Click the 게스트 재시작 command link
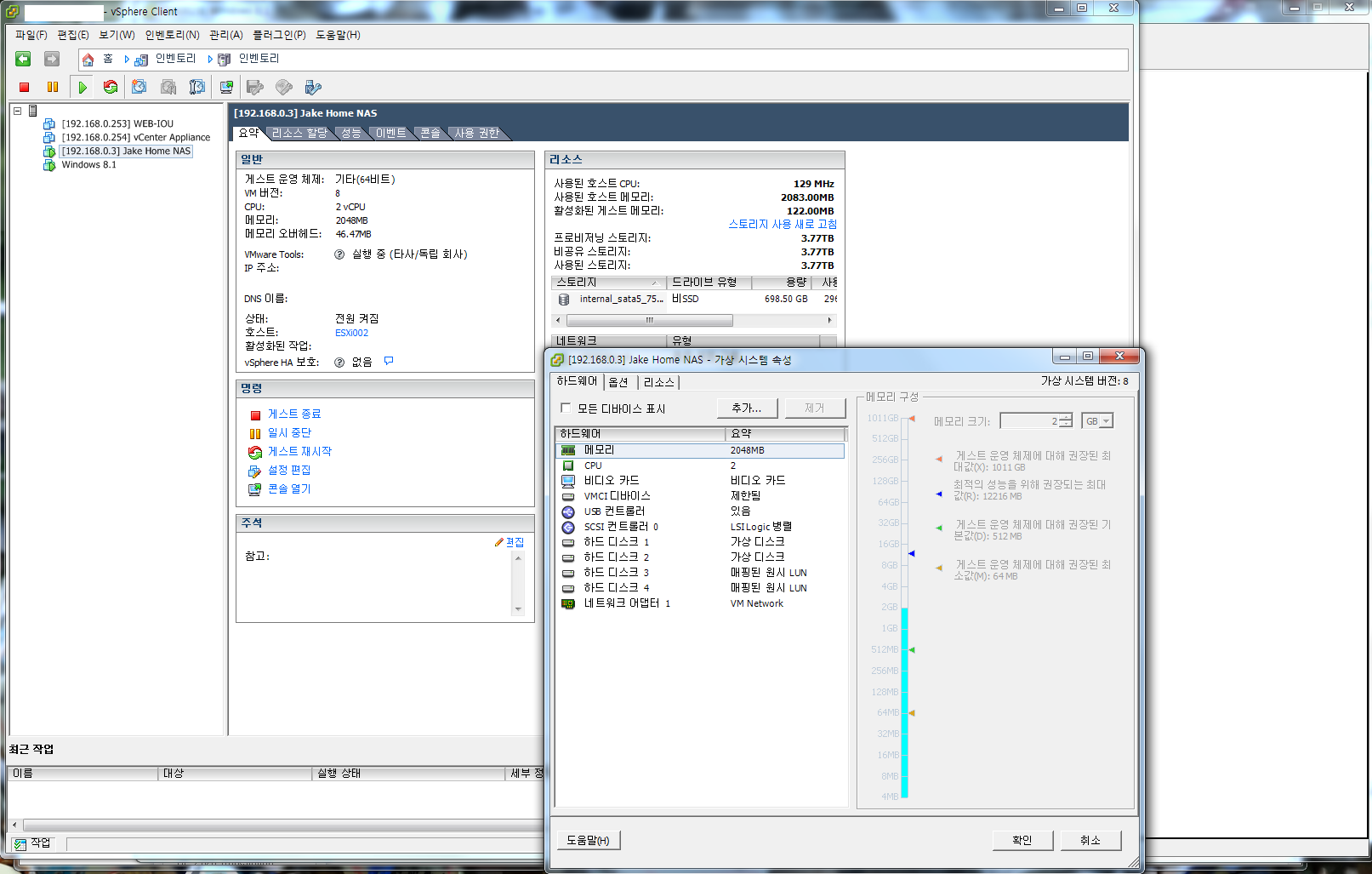The width and height of the screenshot is (1372, 874). pyautogui.click(x=299, y=451)
